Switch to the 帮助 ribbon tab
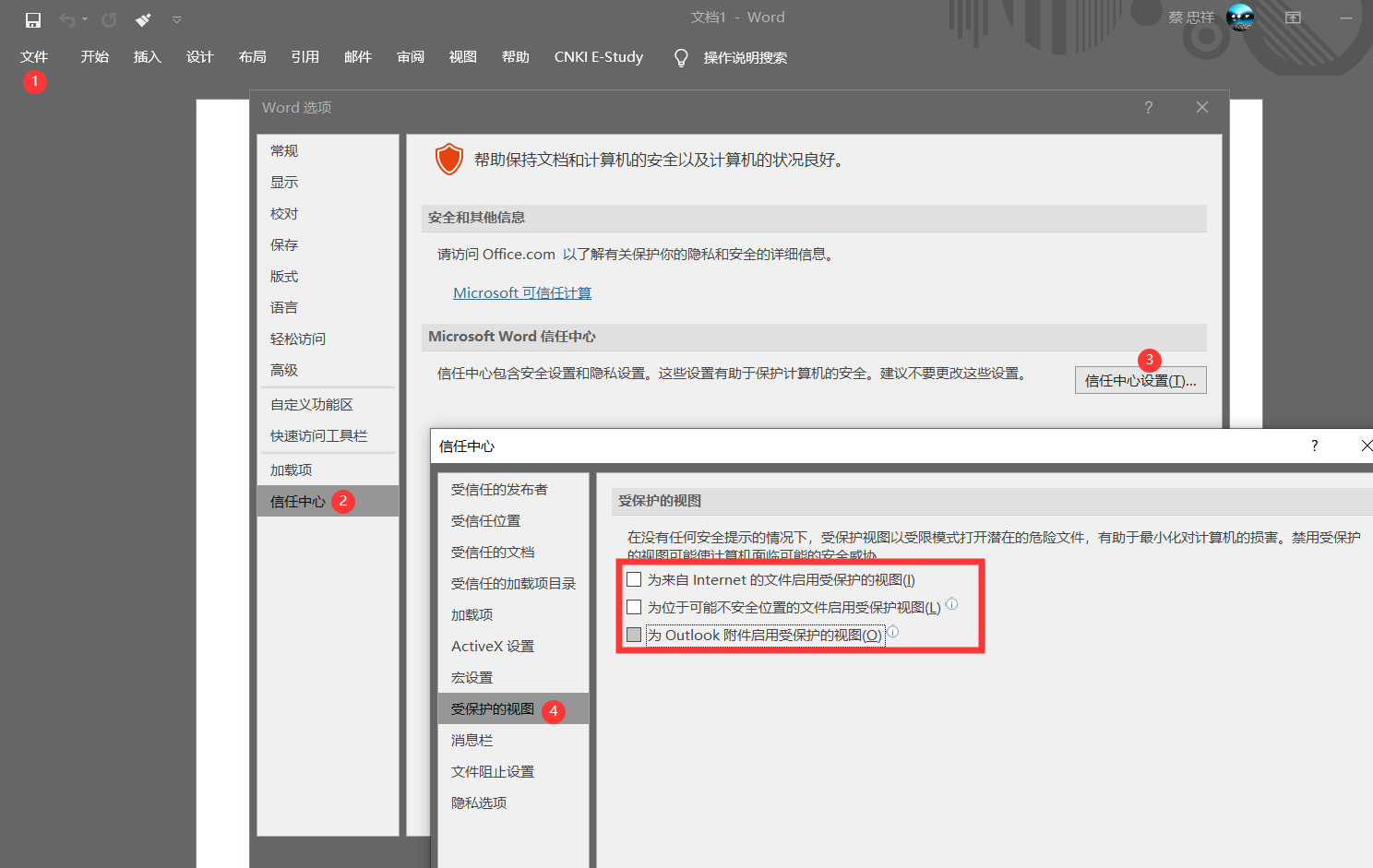 [x=516, y=57]
